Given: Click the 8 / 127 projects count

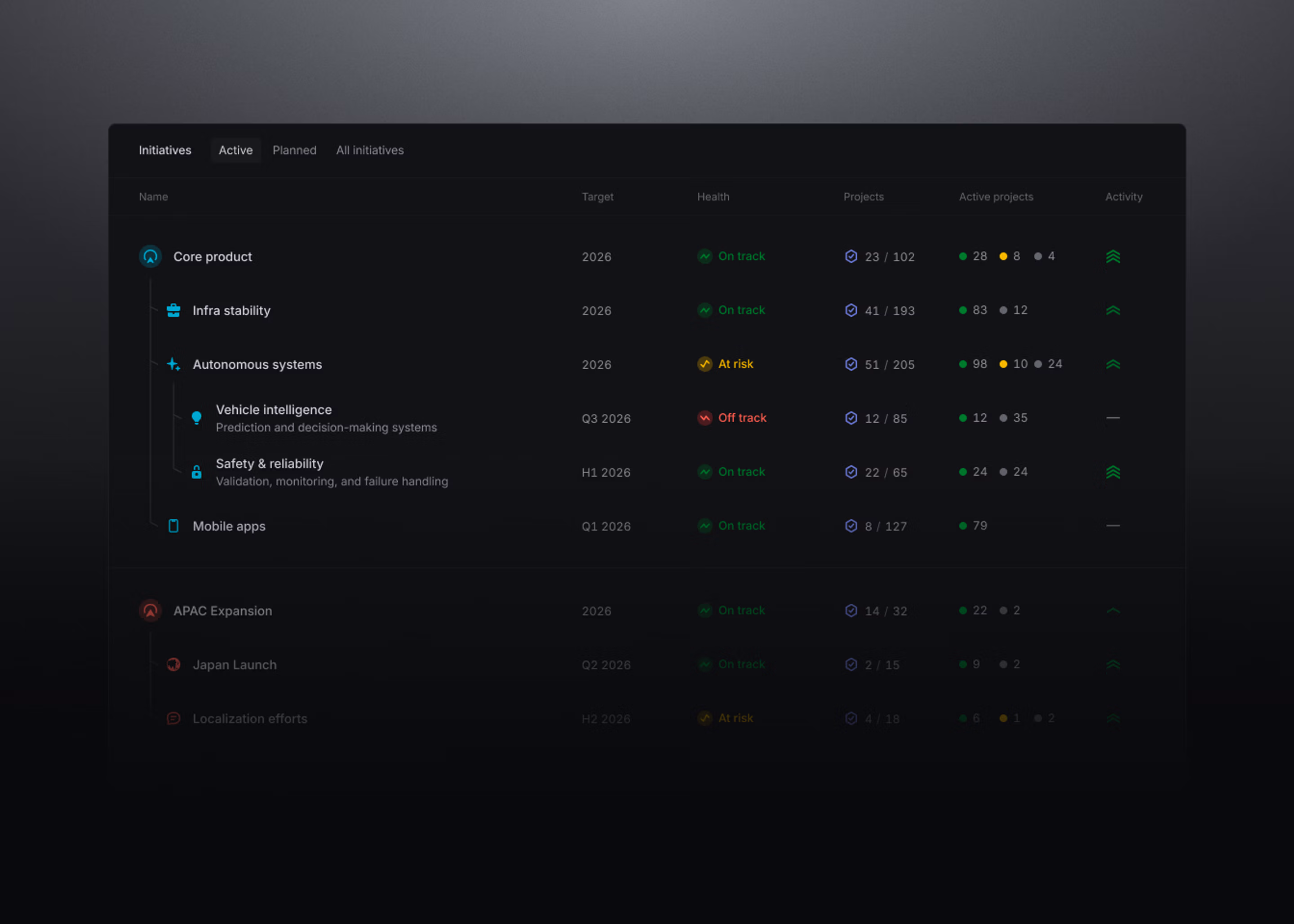Looking at the screenshot, I should [x=886, y=526].
